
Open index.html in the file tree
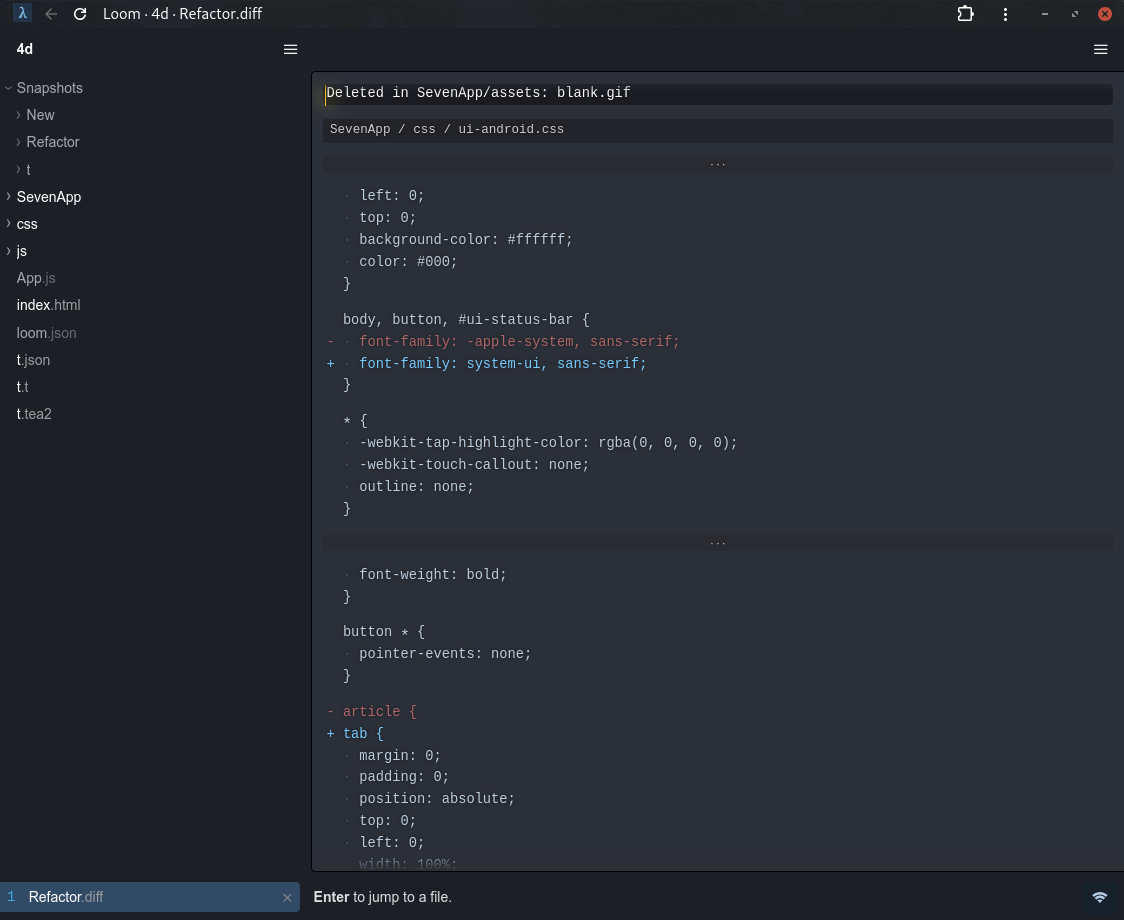tap(48, 305)
